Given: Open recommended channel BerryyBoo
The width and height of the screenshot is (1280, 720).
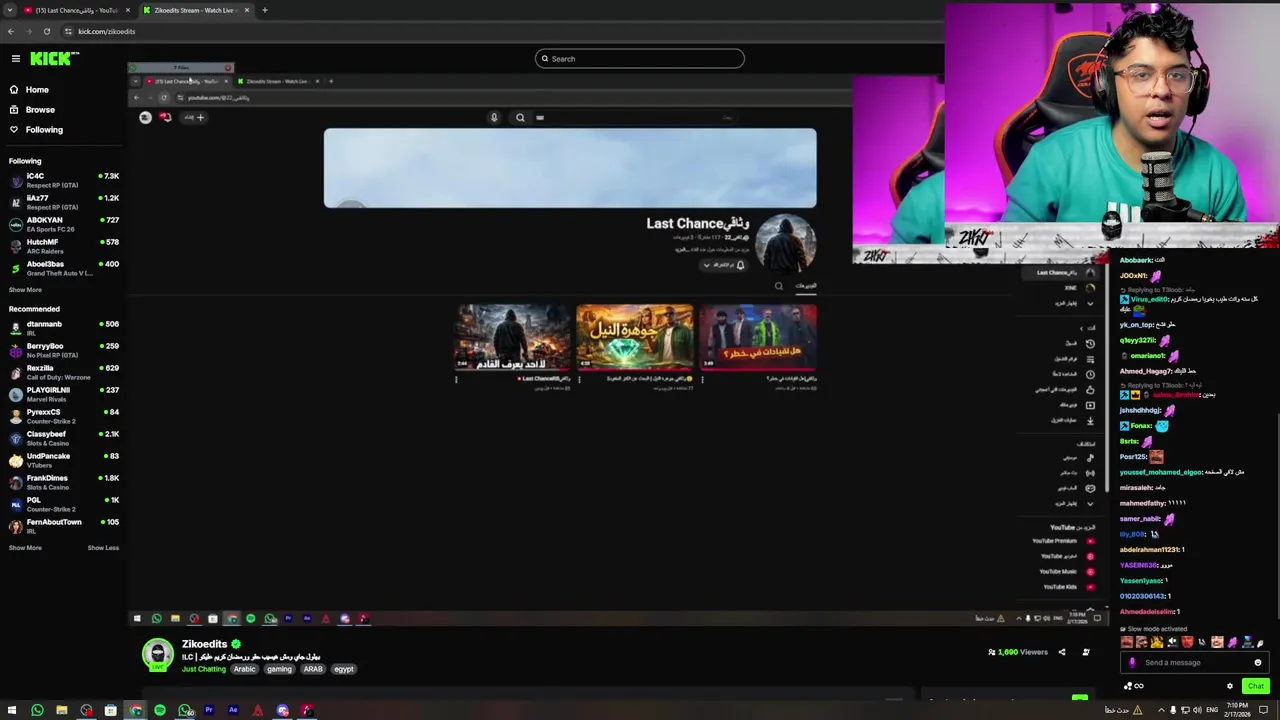Looking at the screenshot, I should coord(64,350).
